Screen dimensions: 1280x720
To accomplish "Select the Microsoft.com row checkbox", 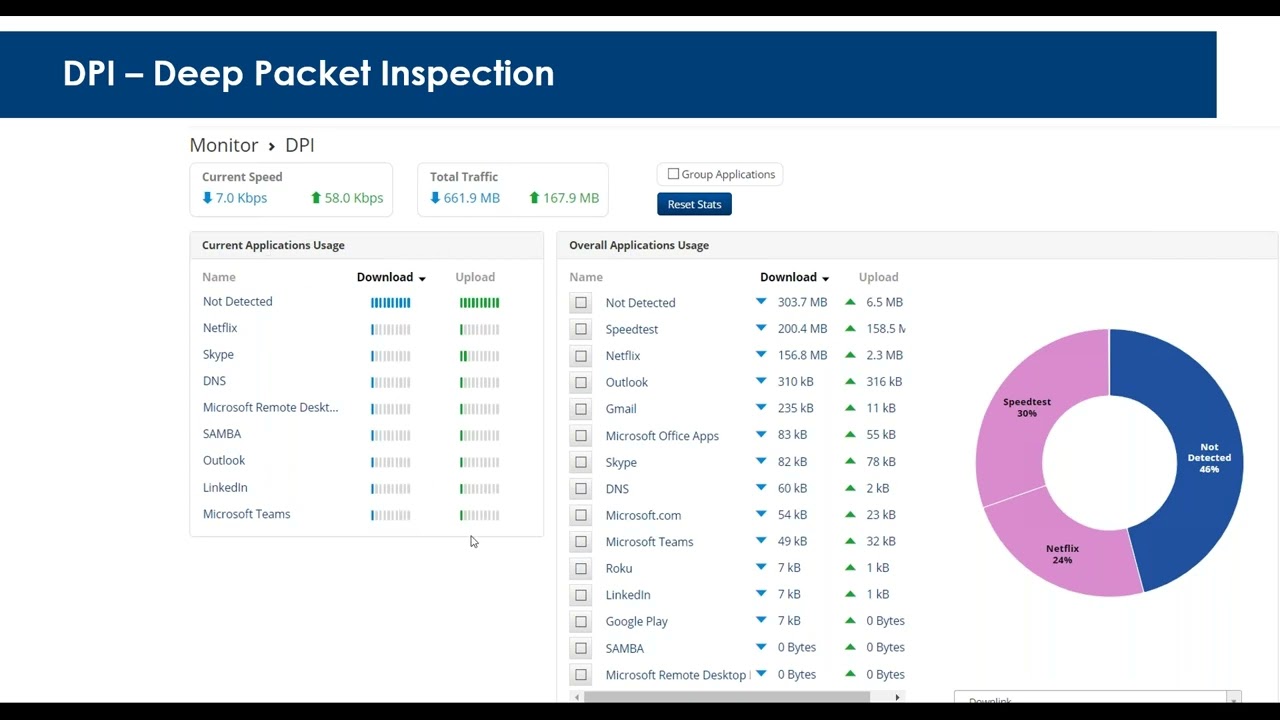I will (581, 515).
